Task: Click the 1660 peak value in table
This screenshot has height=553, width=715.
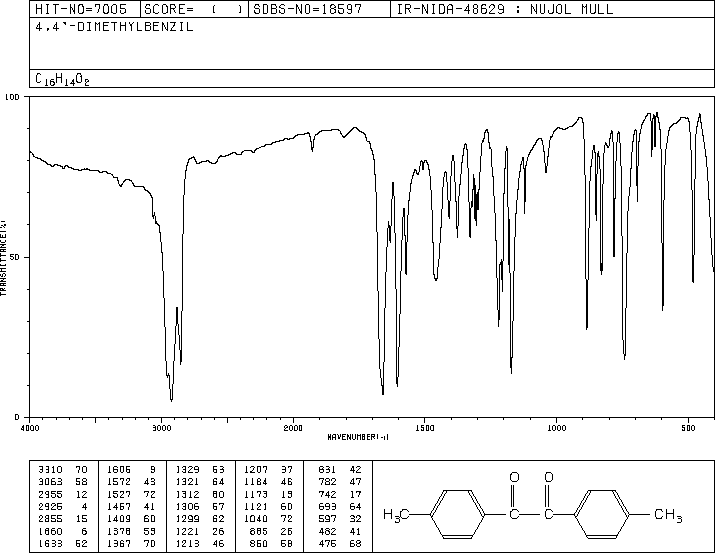Action: click(51, 531)
